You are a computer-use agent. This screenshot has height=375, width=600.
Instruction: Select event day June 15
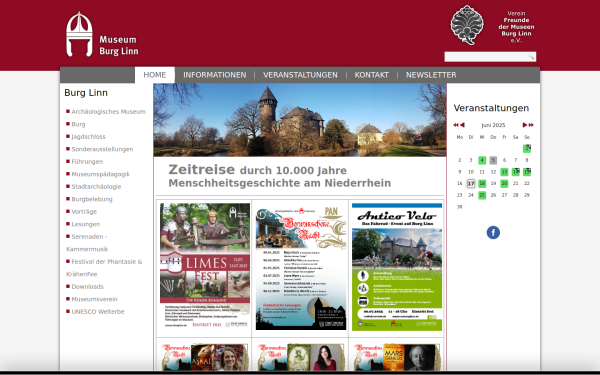(527, 172)
